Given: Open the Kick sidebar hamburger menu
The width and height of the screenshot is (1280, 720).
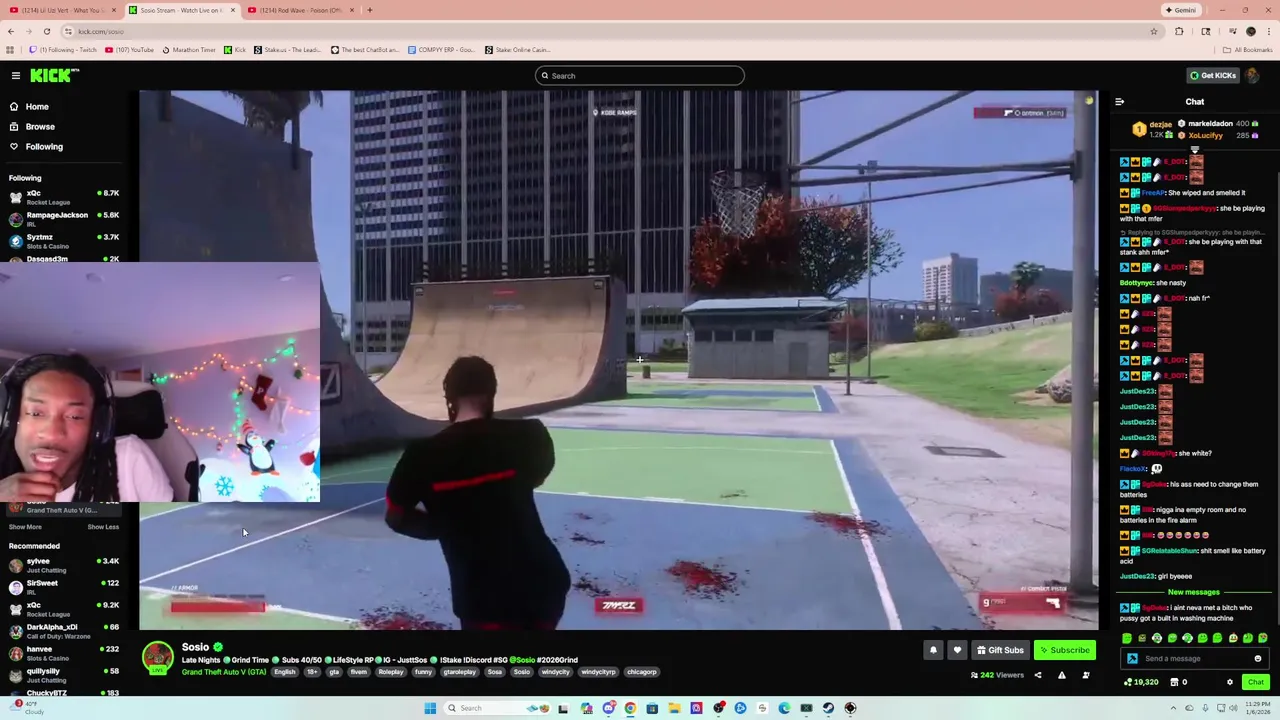Looking at the screenshot, I should click(16, 75).
